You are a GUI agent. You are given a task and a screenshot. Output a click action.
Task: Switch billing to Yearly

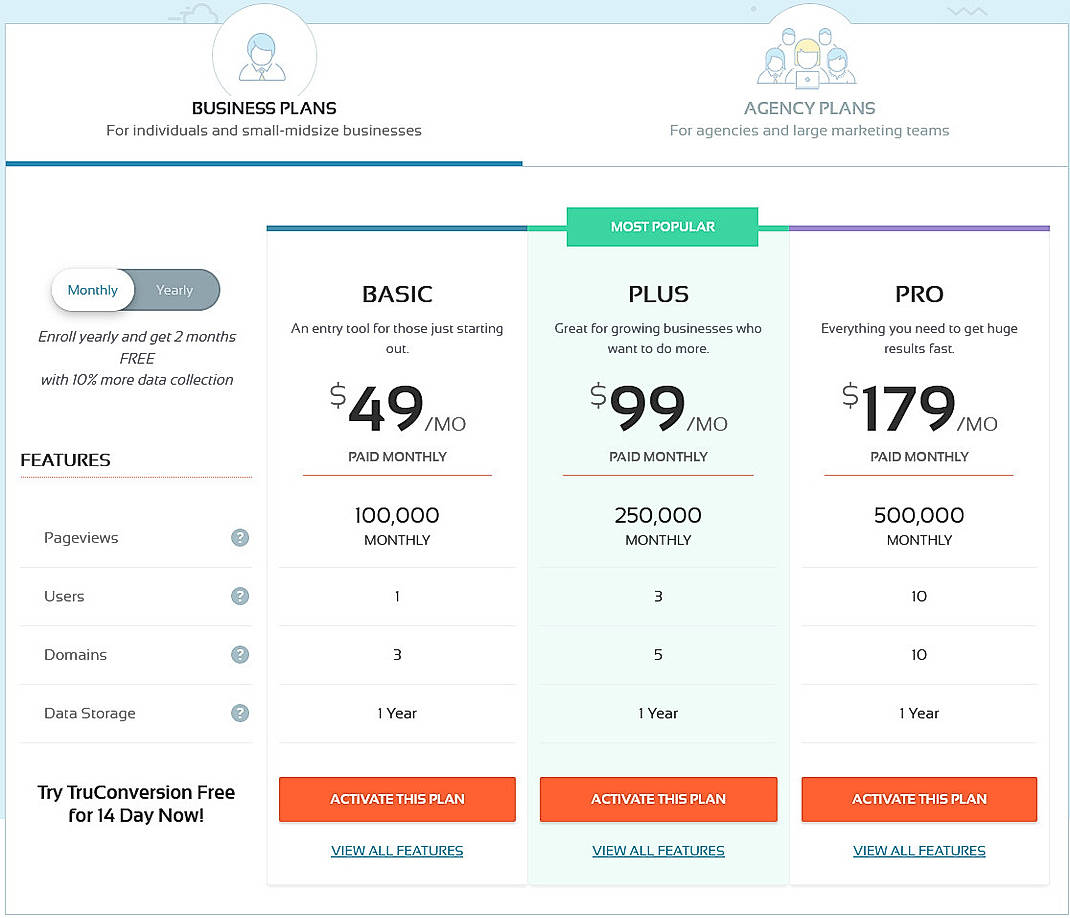tap(175, 290)
